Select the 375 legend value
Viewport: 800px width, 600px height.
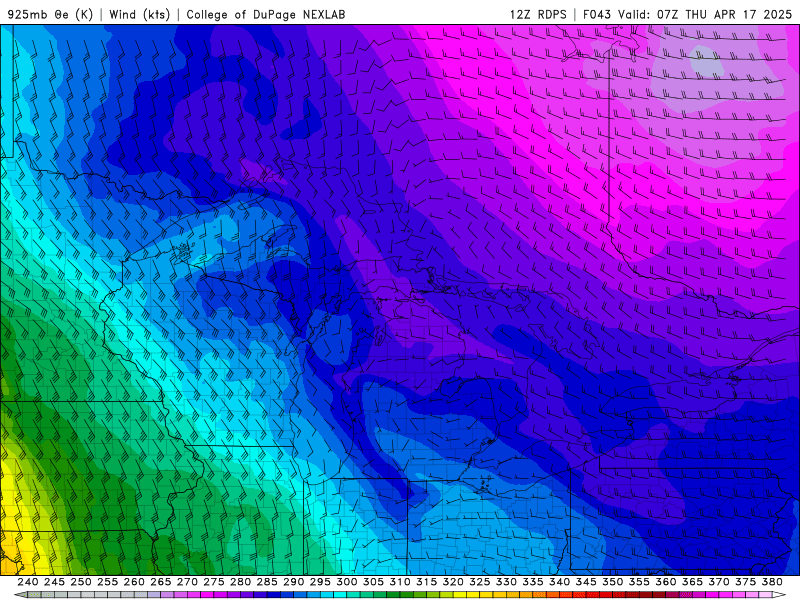(745, 582)
